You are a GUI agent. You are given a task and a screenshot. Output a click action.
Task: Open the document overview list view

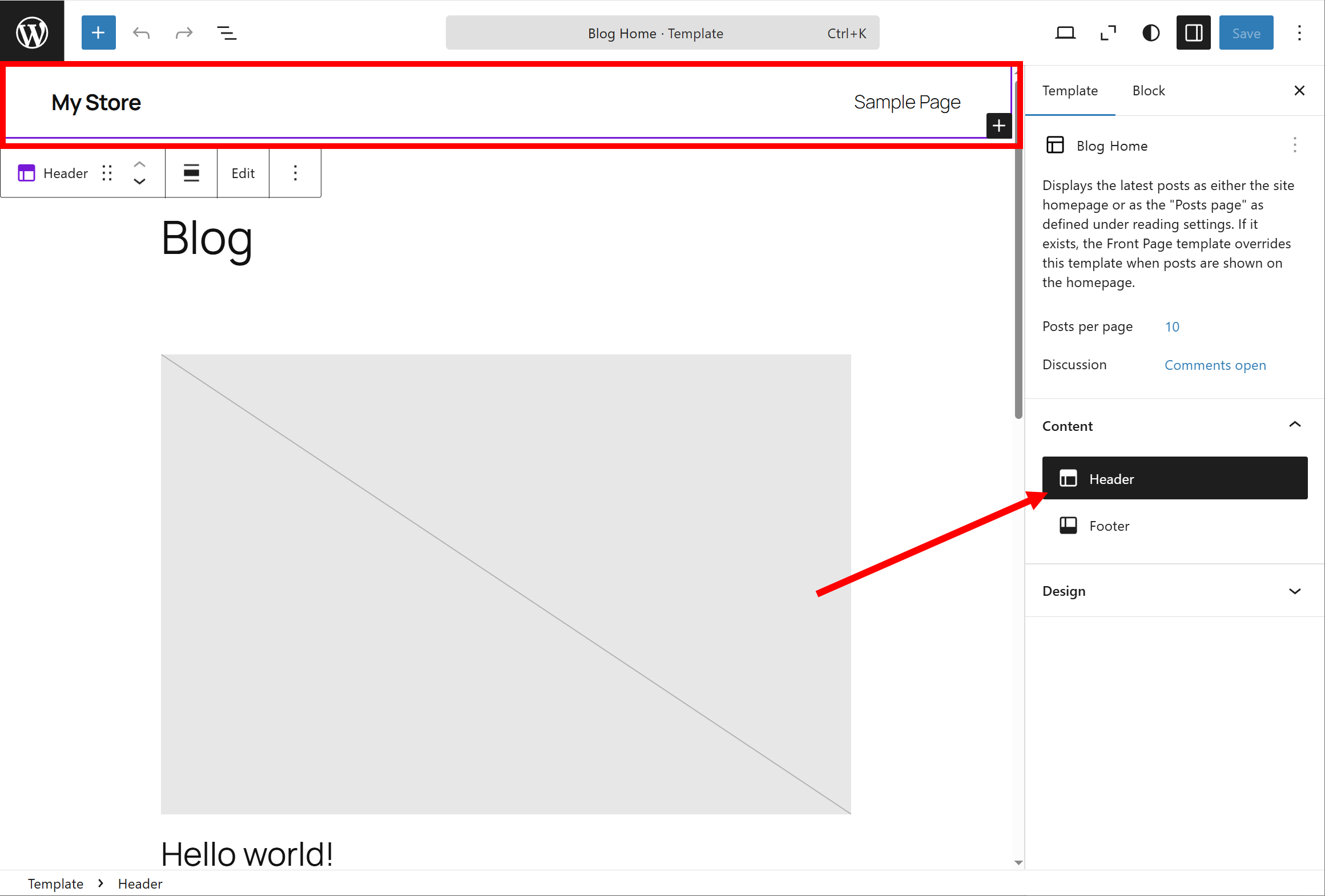click(227, 33)
